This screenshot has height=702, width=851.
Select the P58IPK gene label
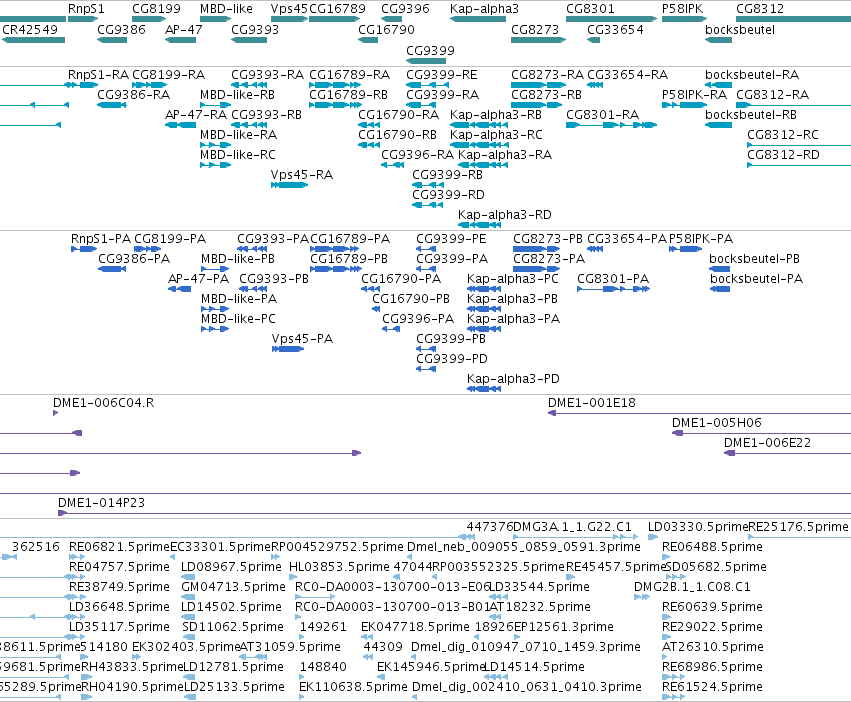(682, 9)
